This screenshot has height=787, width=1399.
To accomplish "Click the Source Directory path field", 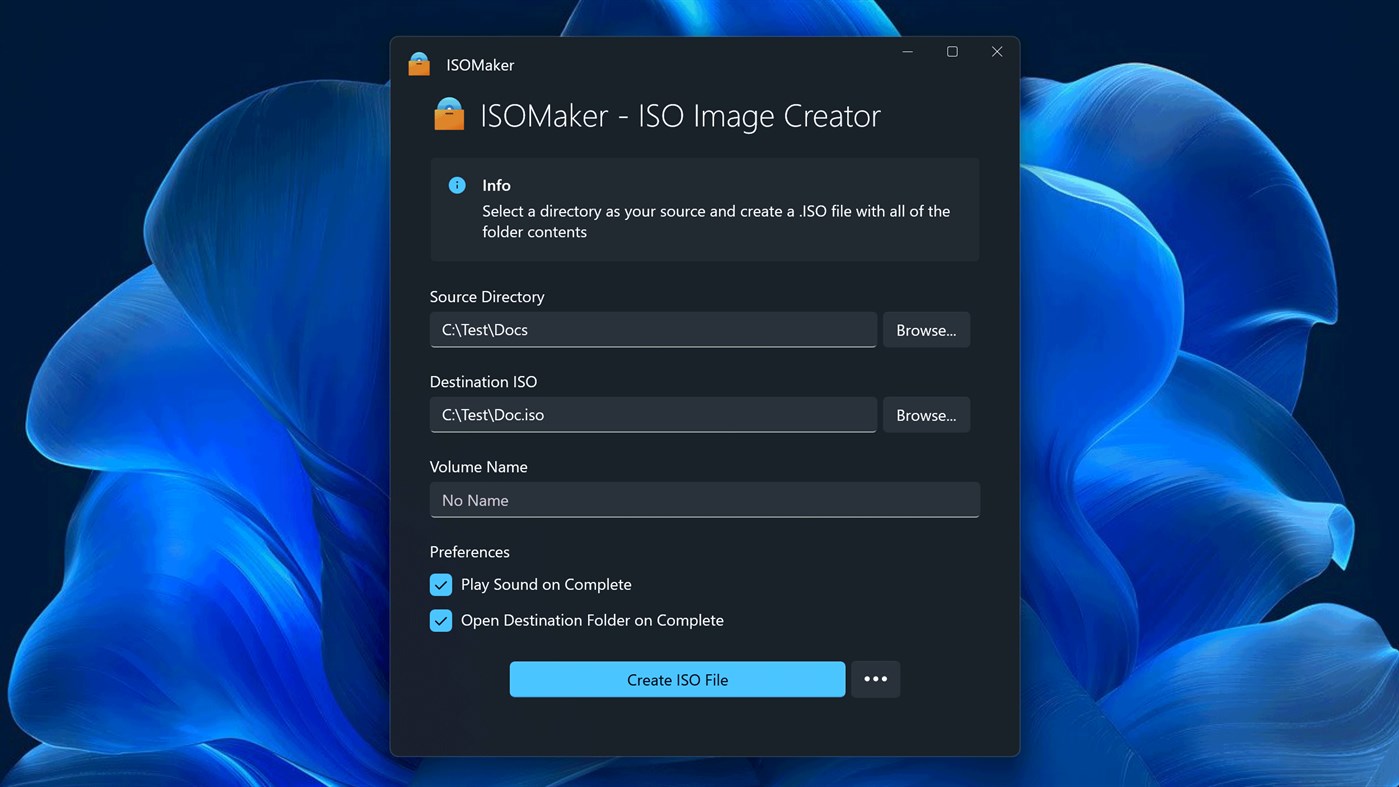I will pos(653,329).
